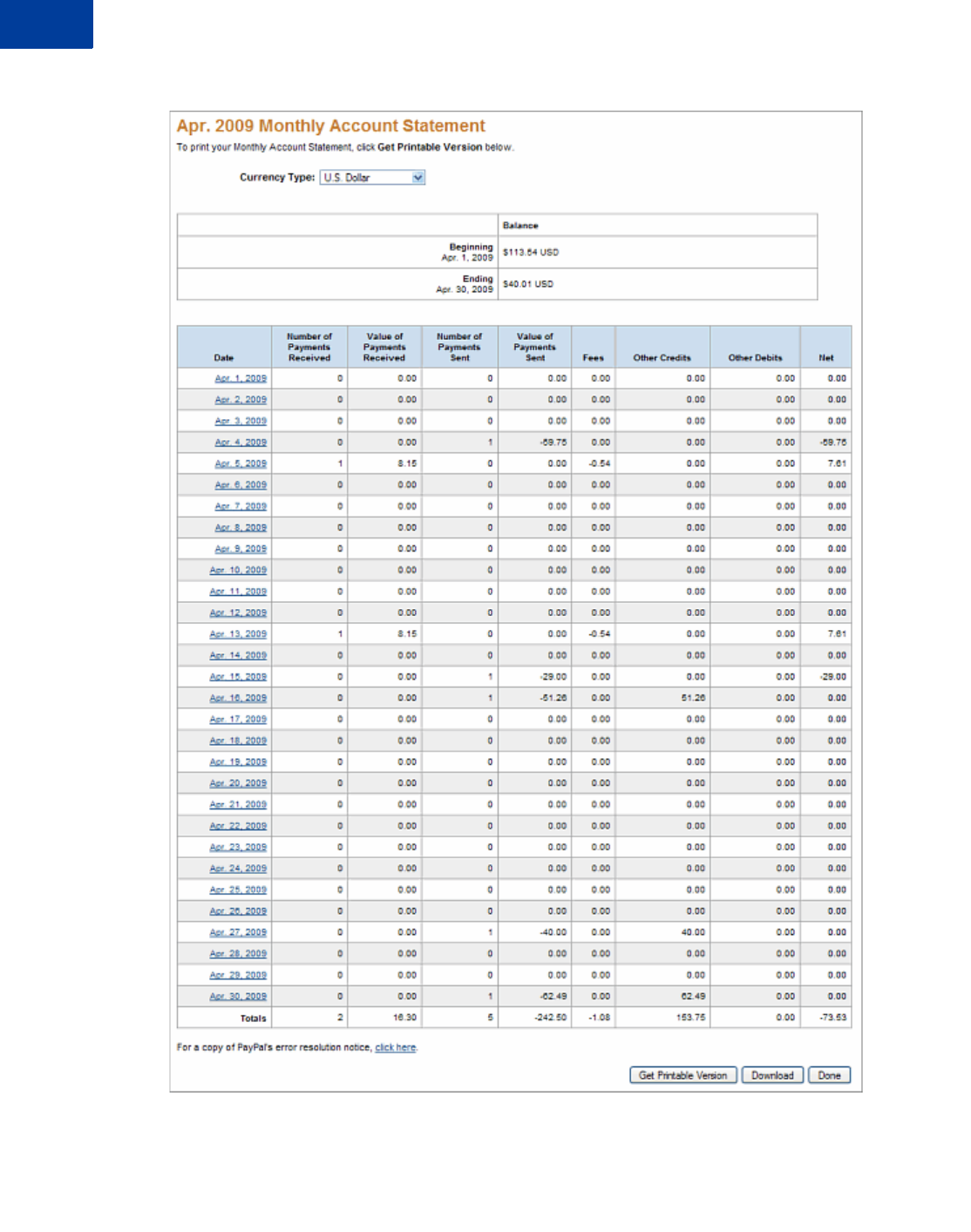Image resolution: width=971 pixels, height=1232 pixels.
Task: Select the beginning balance $113.64 USD
Action: tap(531, 253)
